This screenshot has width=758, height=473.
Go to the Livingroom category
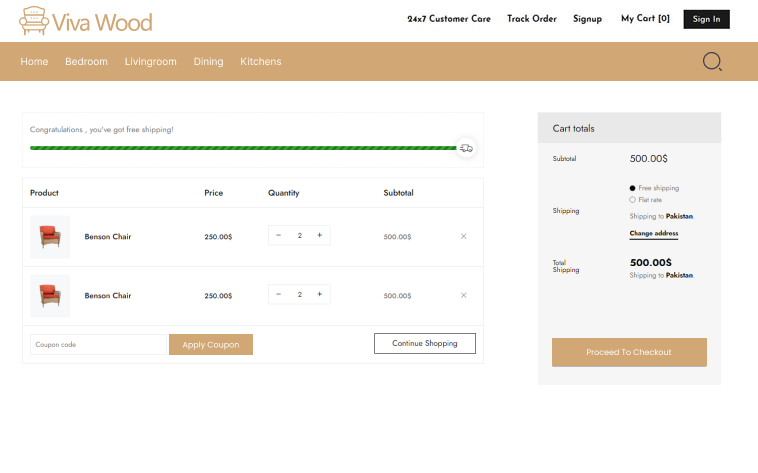(150, 62)
